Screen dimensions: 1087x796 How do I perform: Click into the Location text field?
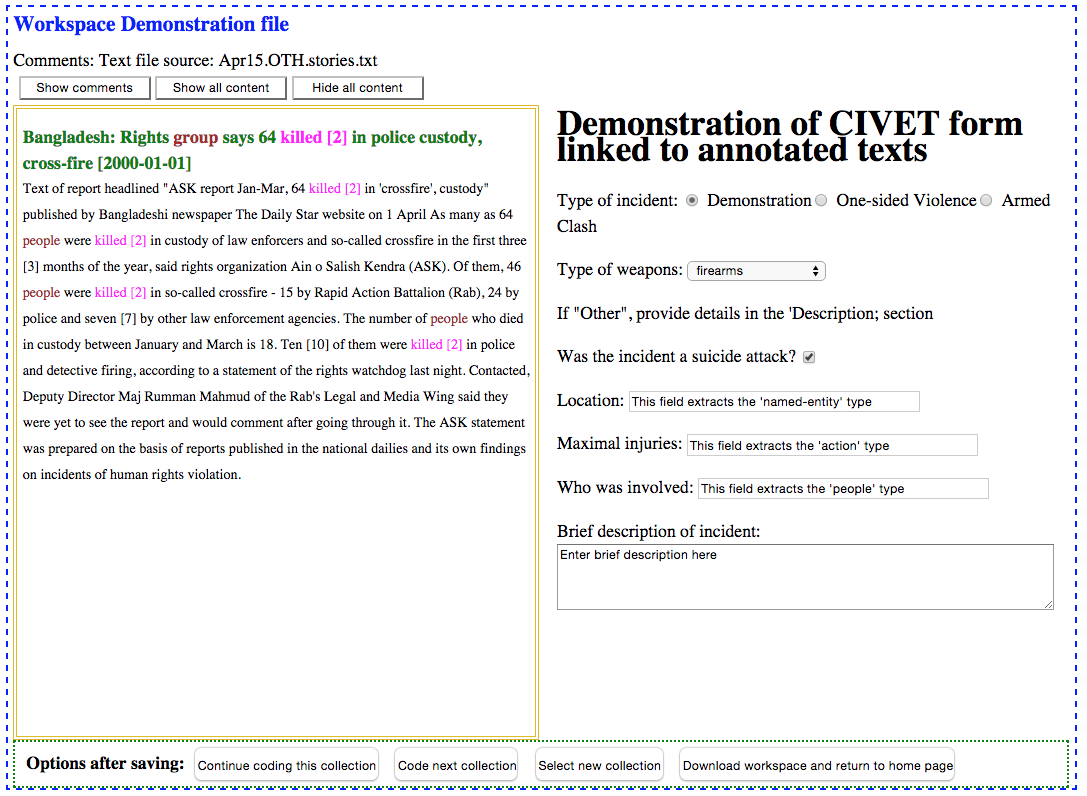(773, 402)
